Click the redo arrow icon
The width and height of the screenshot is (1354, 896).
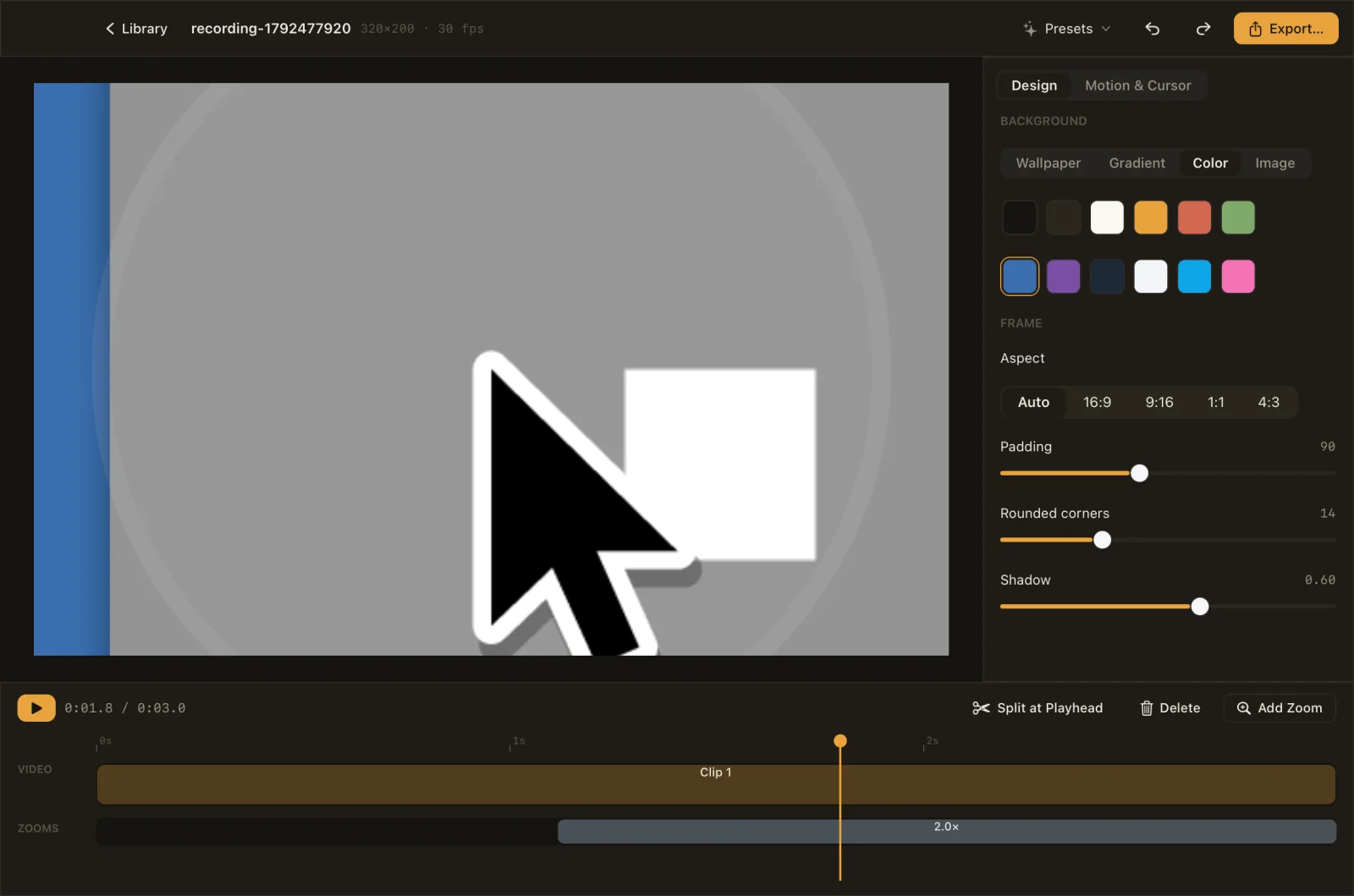[1203, 29]
